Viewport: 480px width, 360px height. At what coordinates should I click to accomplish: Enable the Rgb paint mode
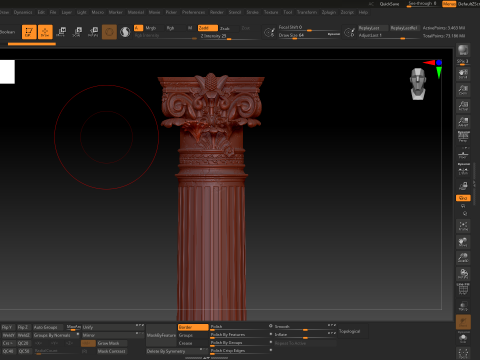tap(170, 28)
